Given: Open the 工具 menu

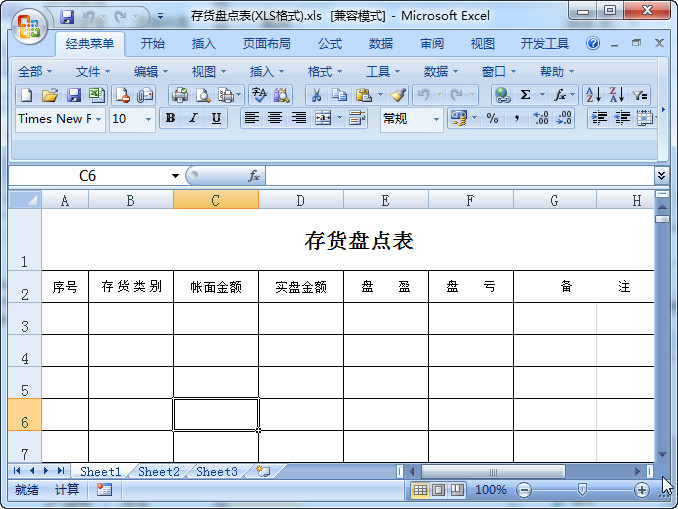Looking at the screenshot, I should coord(383,71).
